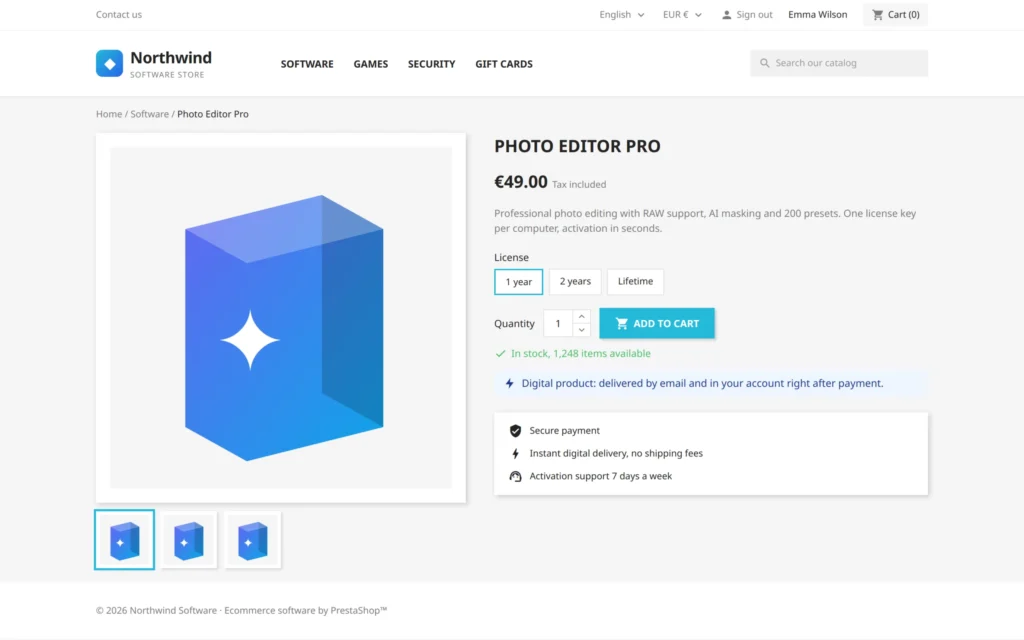Click 'In stock, 1,248 items available' text
This screenshot has width=1024, height=640.
[581, 353]
